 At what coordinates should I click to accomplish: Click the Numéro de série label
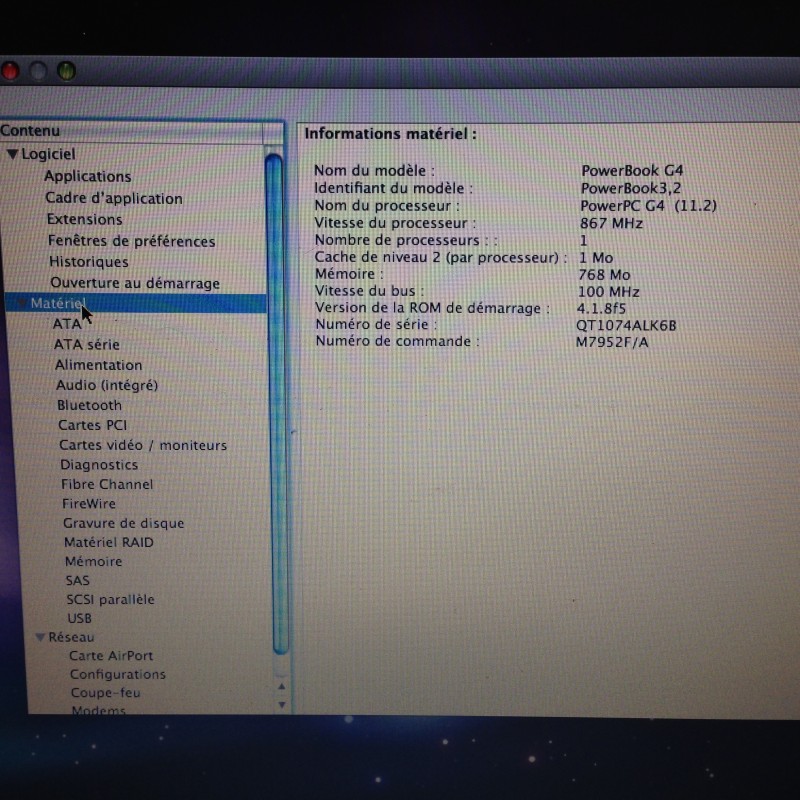(x=377, y=324)
